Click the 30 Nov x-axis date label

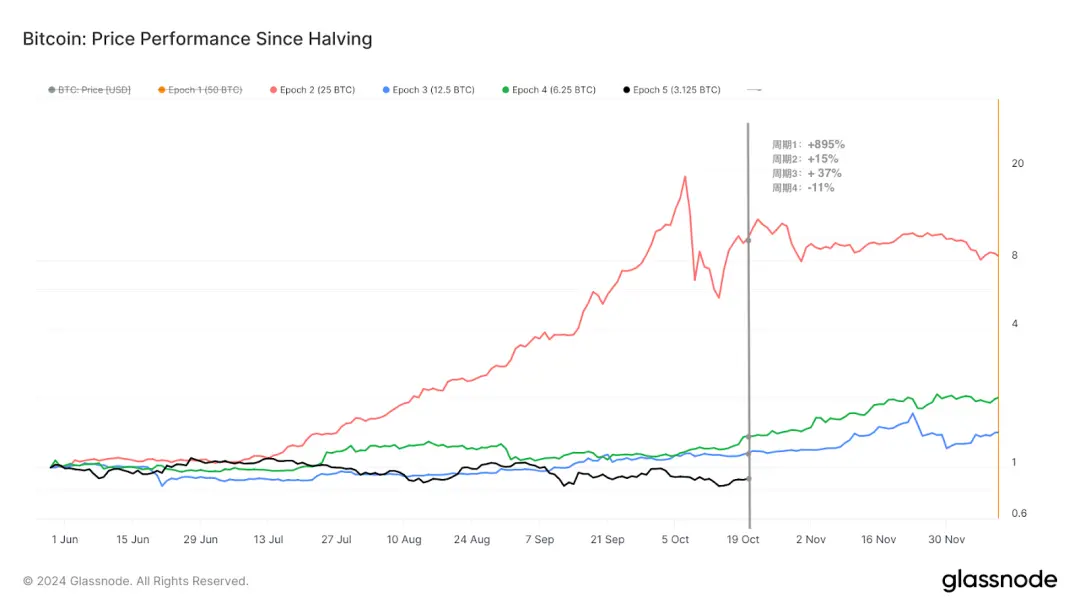pyautogui.click(x=946, y=539)
